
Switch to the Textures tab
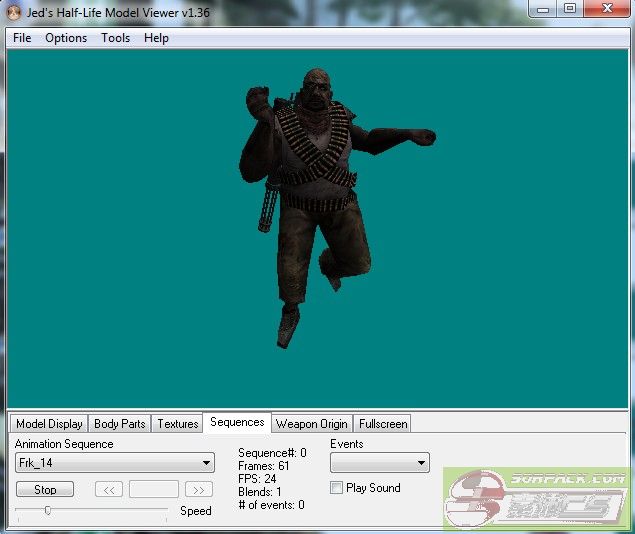point(177,424)
